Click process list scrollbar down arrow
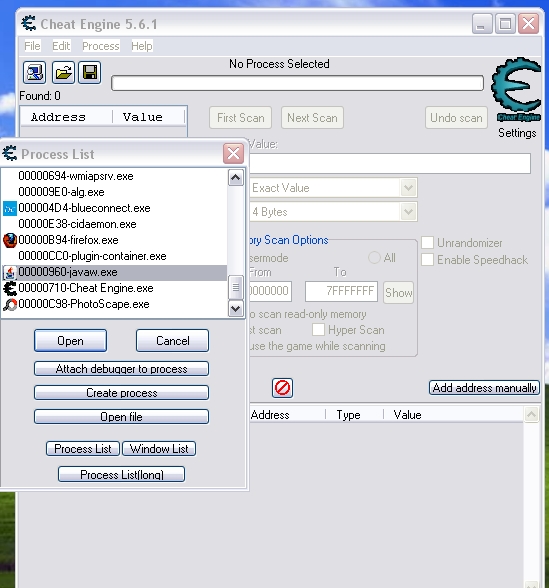The height and width of the screenshot is (588, 549). tap(236, 309)
